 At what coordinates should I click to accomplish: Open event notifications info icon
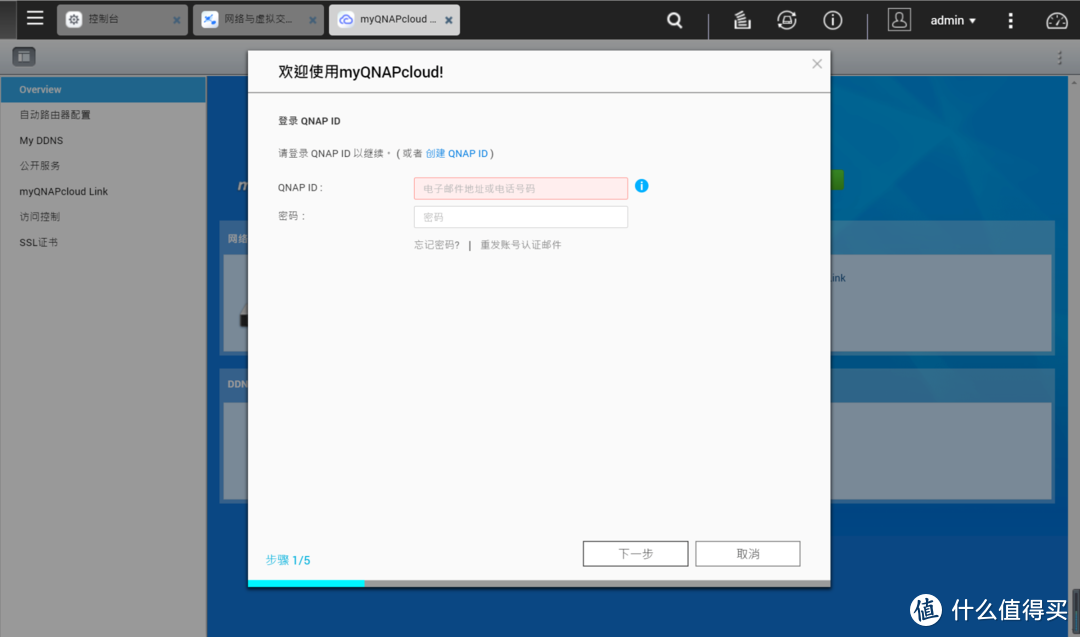tap(833, 21)
